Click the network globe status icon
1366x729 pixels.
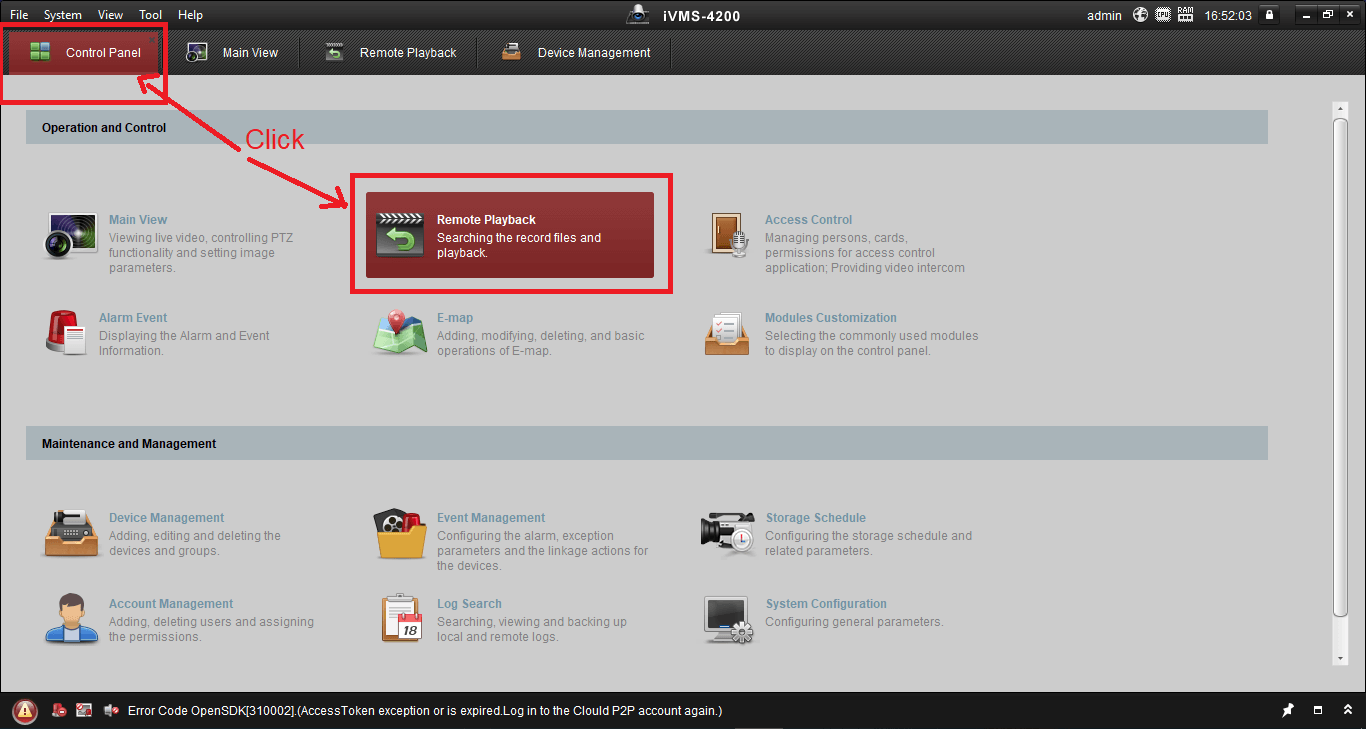pyautogui.click(x=1141, y=15)
